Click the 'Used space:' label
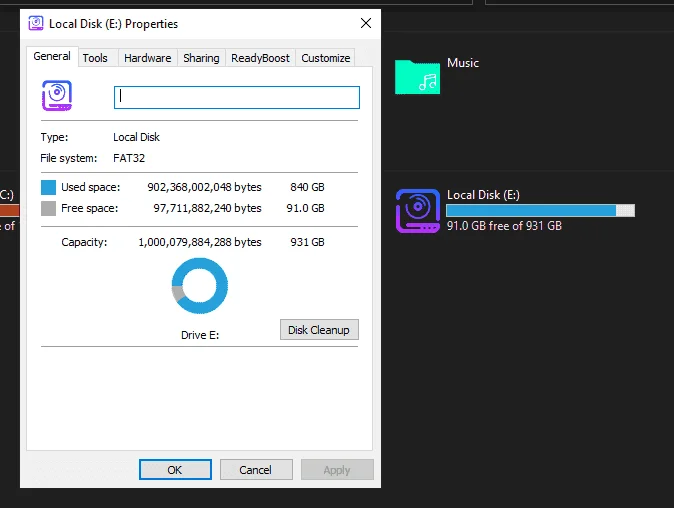 pyautogui.click(x=90, y=187)
